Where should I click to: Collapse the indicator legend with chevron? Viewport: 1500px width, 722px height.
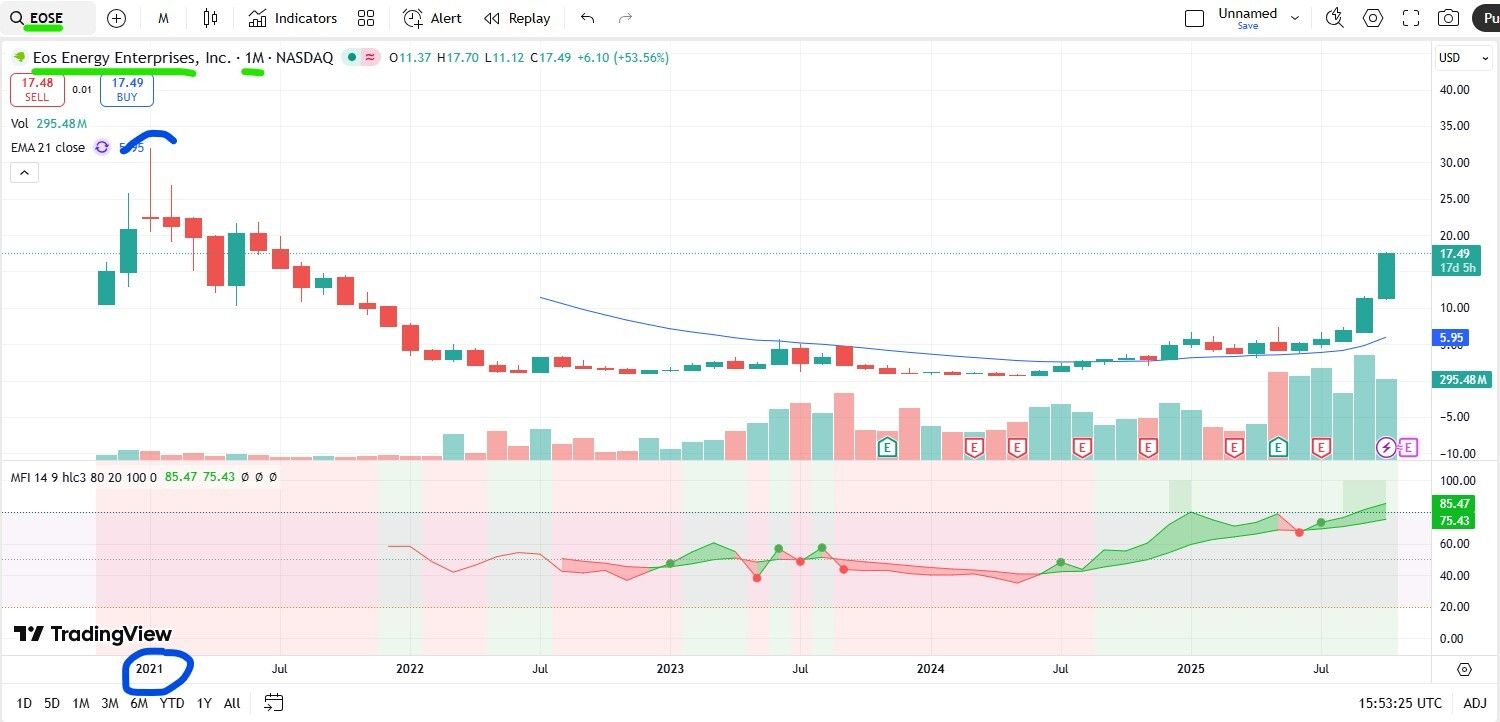24,172
